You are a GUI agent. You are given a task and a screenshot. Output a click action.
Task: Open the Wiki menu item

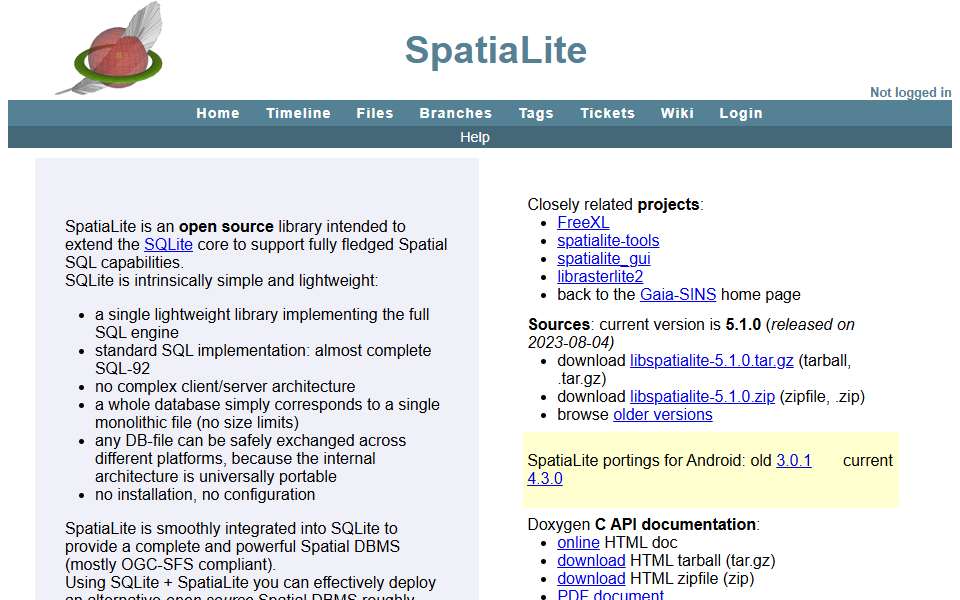(x=677, y=113)
